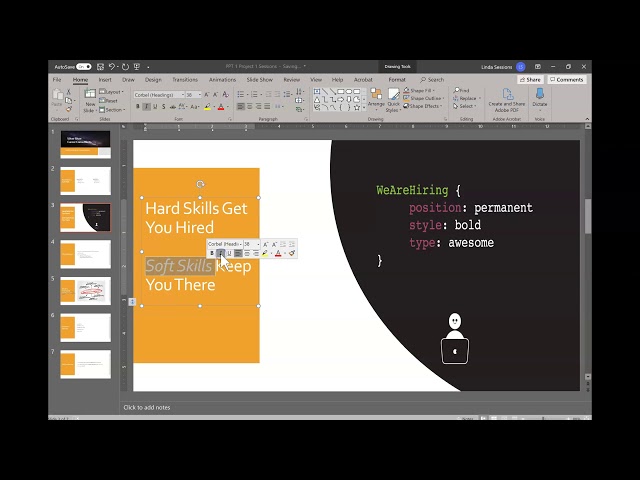Toggle Bold in the floating mini toolbar

tap(212, 253)
